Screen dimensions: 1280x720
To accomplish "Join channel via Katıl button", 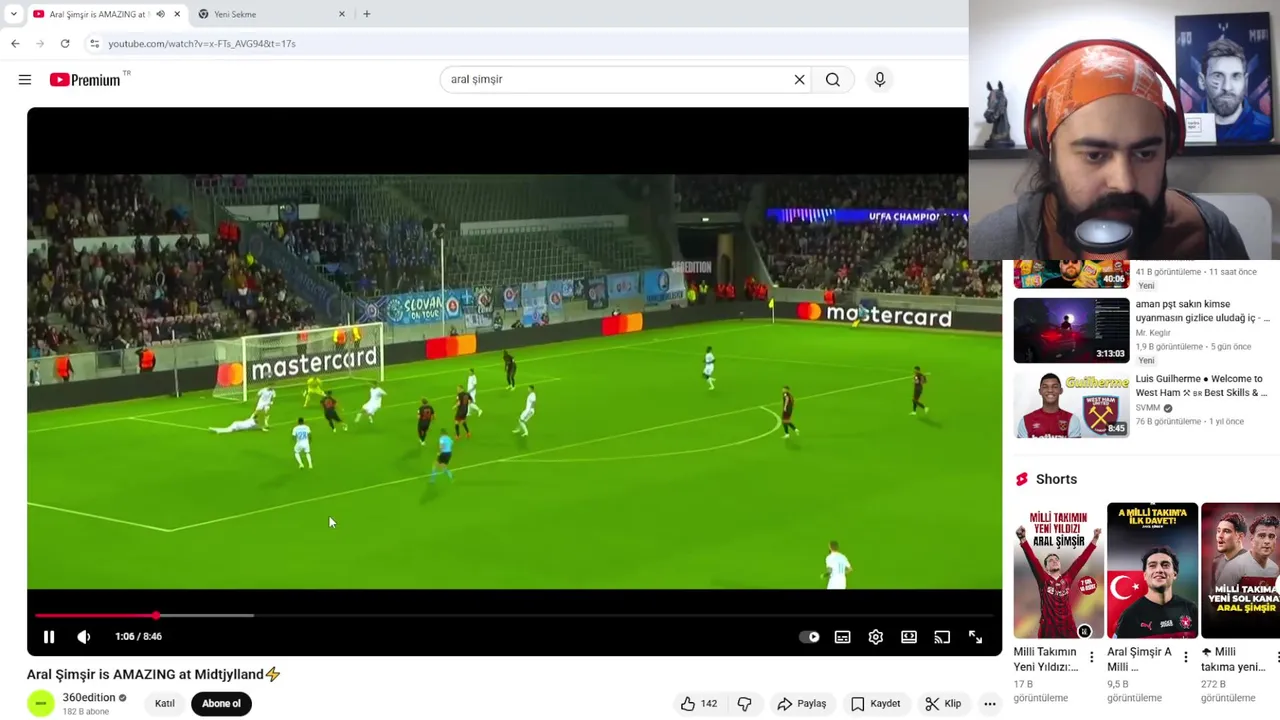I will coord(165,704).
